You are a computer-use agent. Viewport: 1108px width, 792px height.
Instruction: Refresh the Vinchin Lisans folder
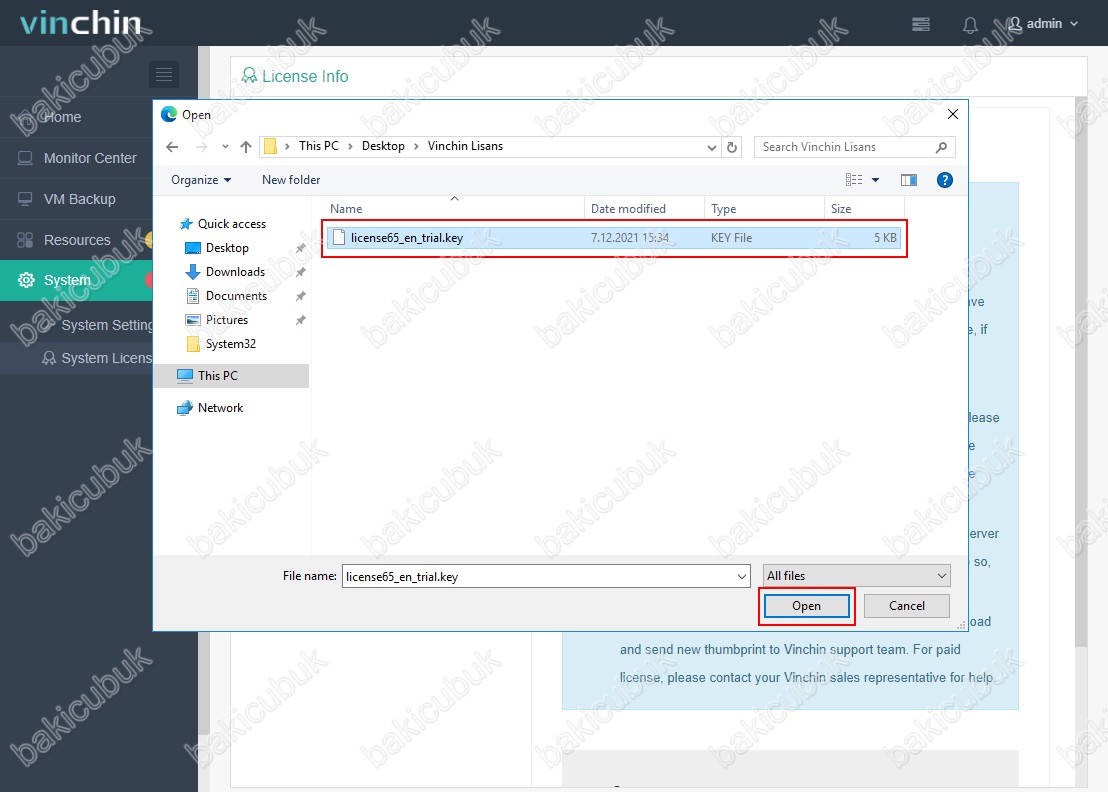[732, 147]
